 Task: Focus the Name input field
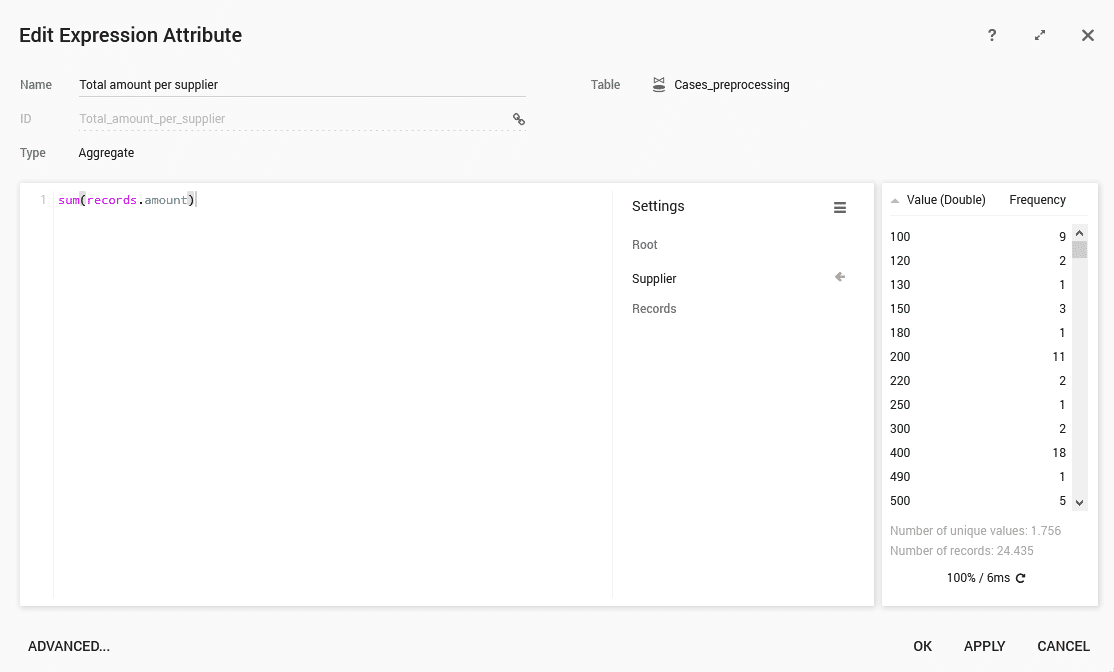click(x=301, y=85)
